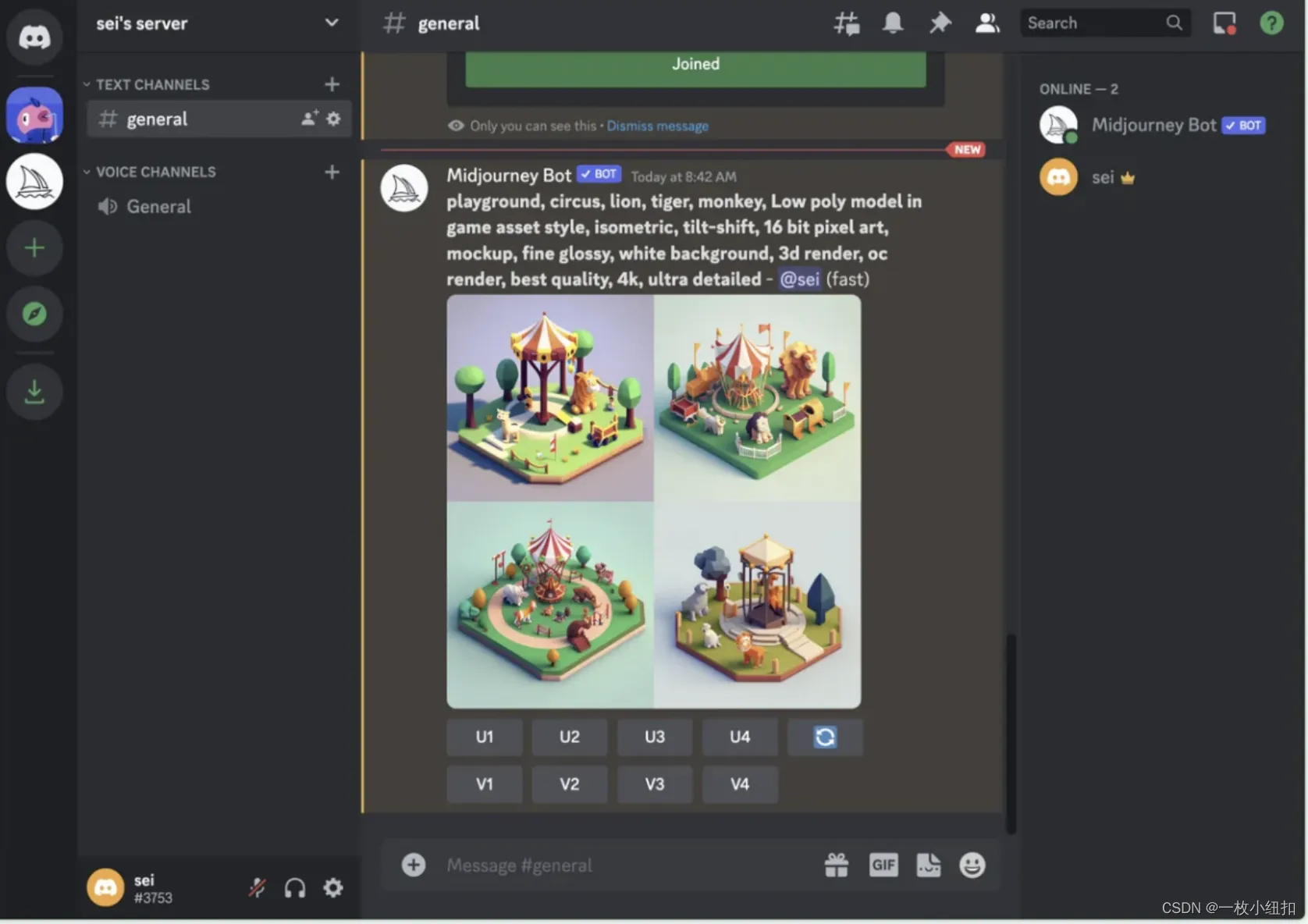Open the Threads icon in channel header
The height and width of the screenshot is (924, 1308).
pyautogui.click(x=846, y=23)
